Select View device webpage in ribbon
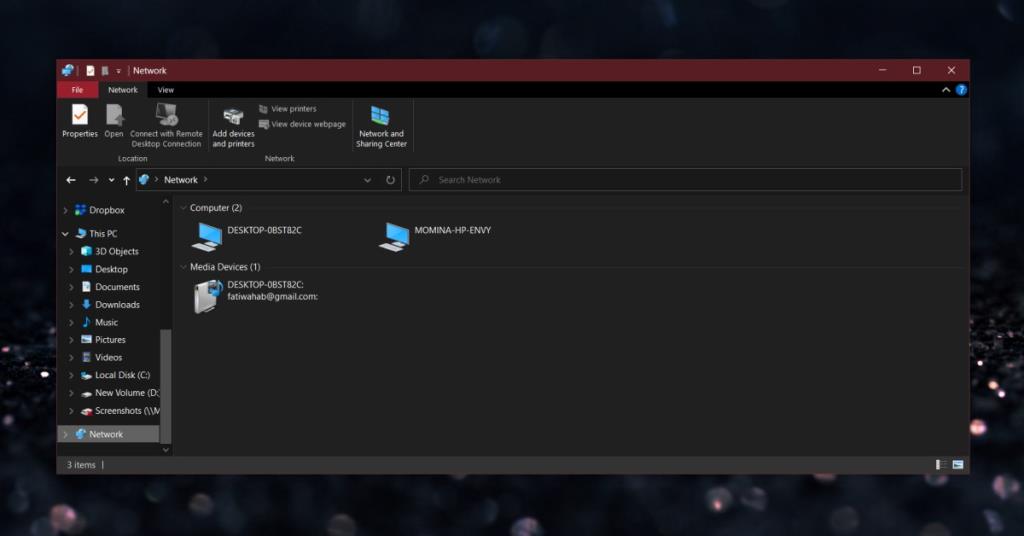 302,124
